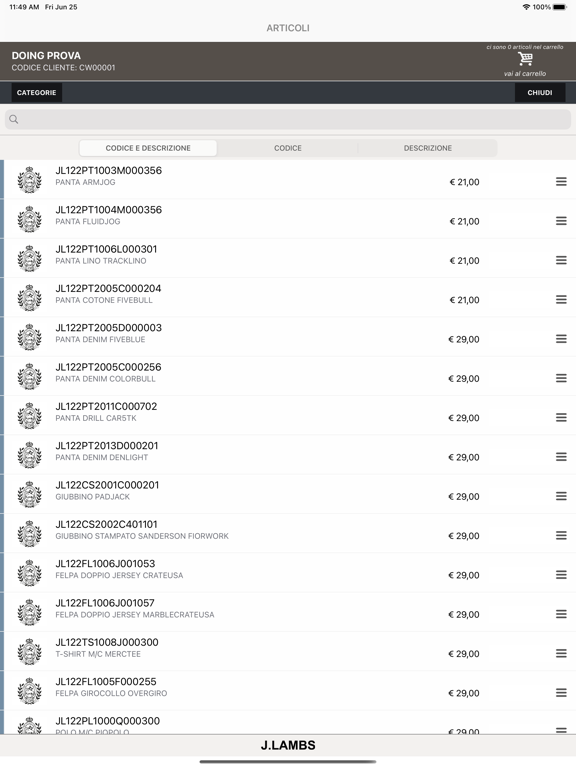Click the CHIUDI button
The width and height of the screenshot is (576, 768).
[540, 93]
